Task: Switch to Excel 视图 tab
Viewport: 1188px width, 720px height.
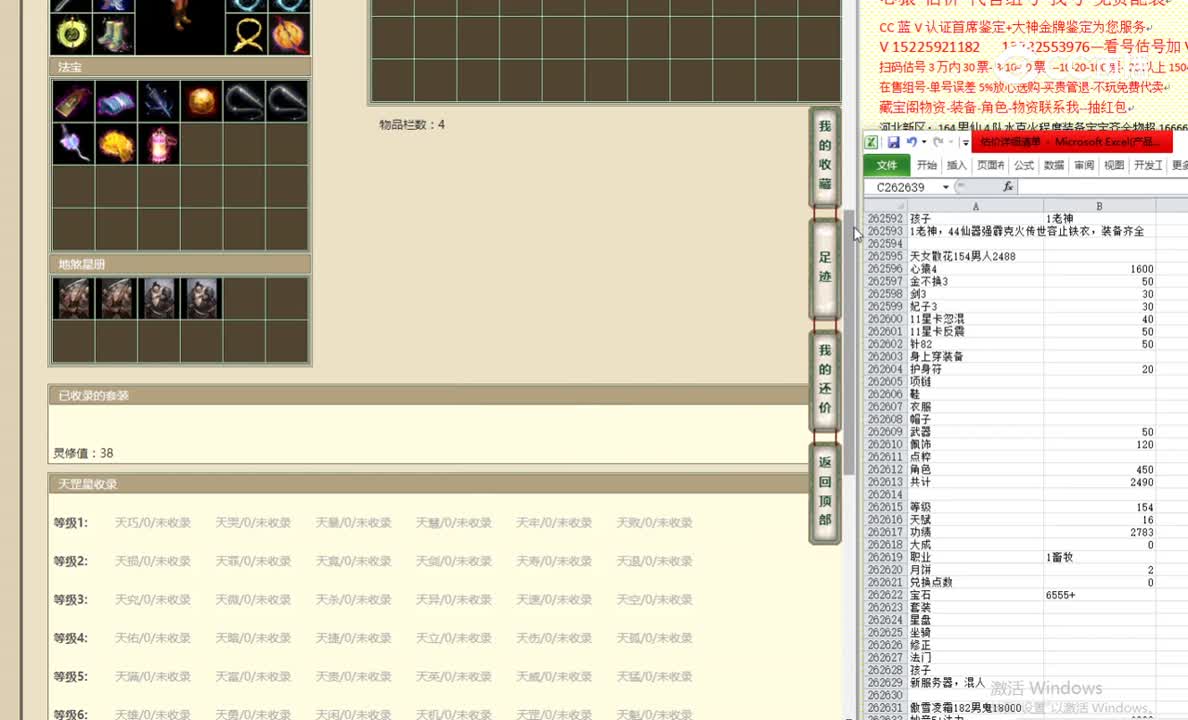Action: 1114,165
